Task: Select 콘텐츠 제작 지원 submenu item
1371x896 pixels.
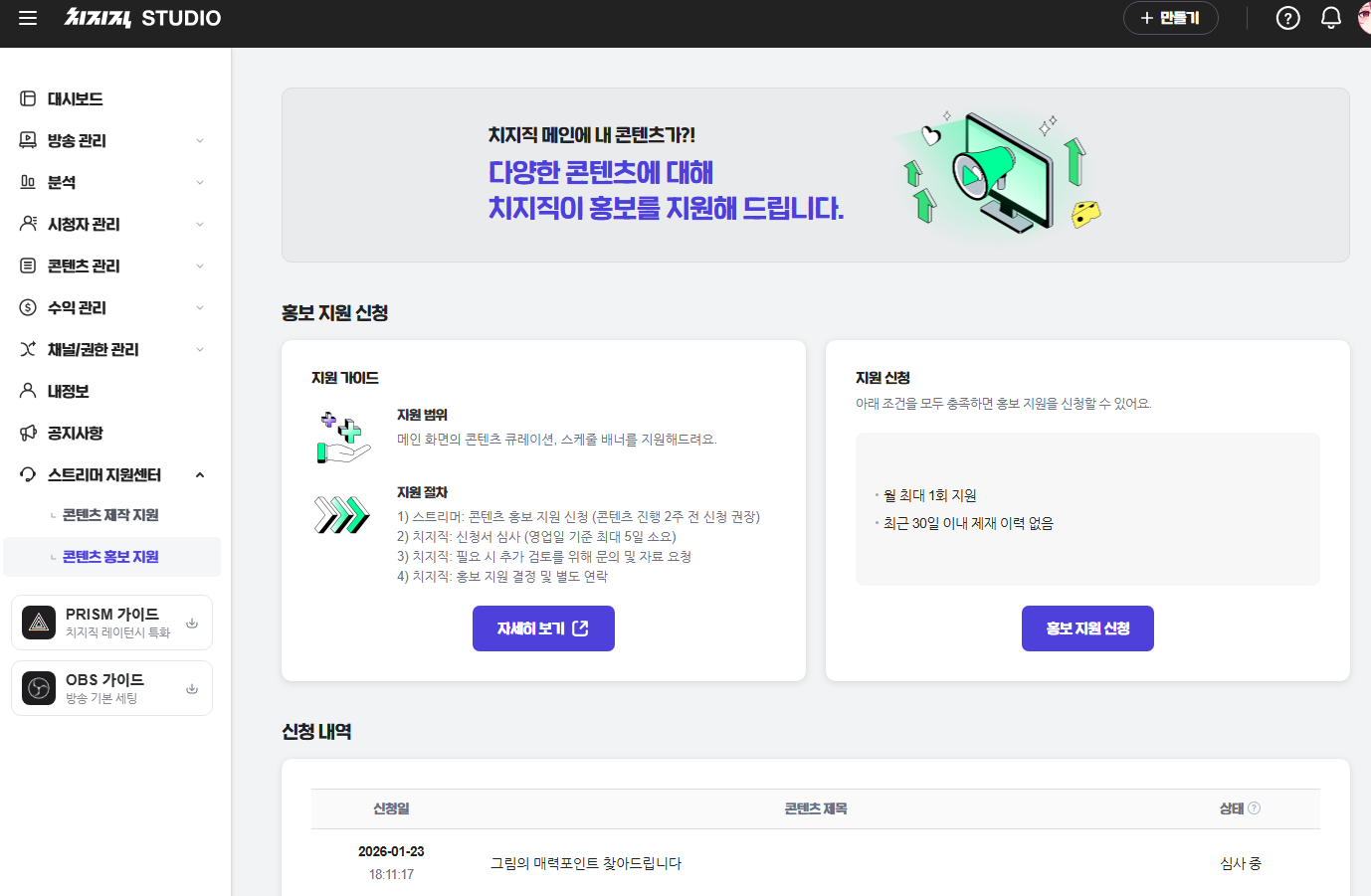Action: (111, 515)
